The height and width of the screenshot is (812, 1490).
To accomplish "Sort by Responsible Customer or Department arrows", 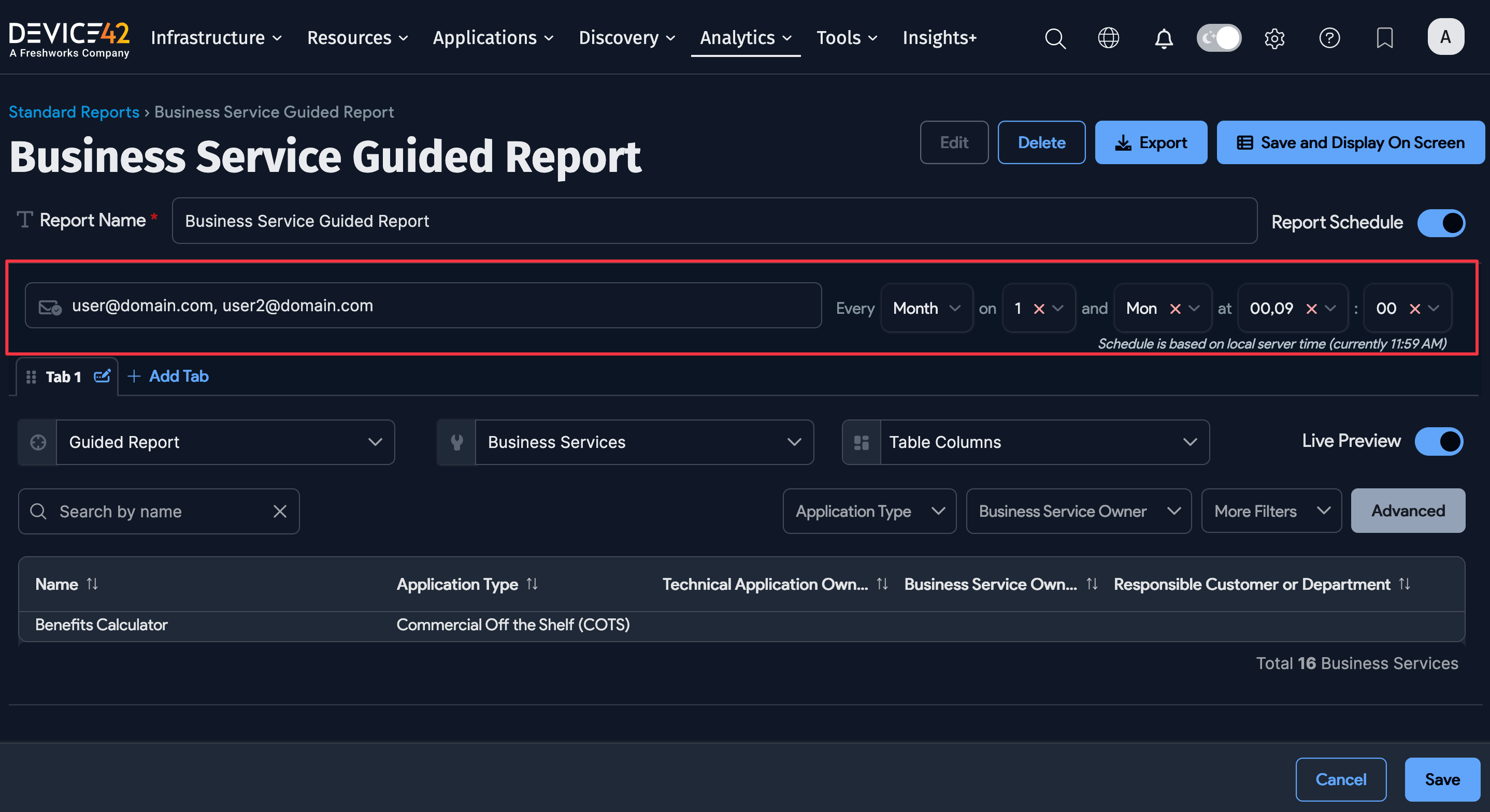I will coord(1405,584).
